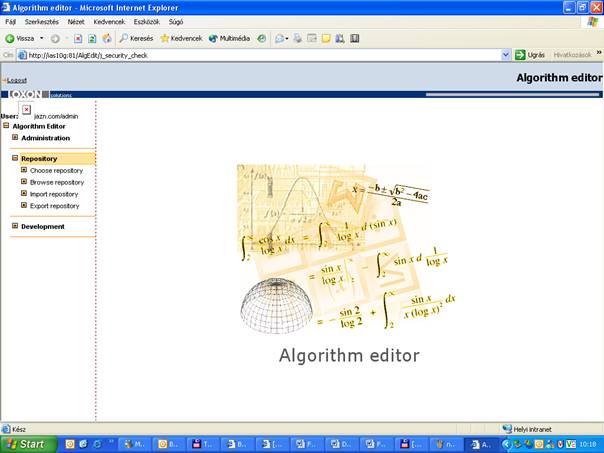Open the Mail toolbar icon
Screen dimensions: 604x453
tap(281, 39)
